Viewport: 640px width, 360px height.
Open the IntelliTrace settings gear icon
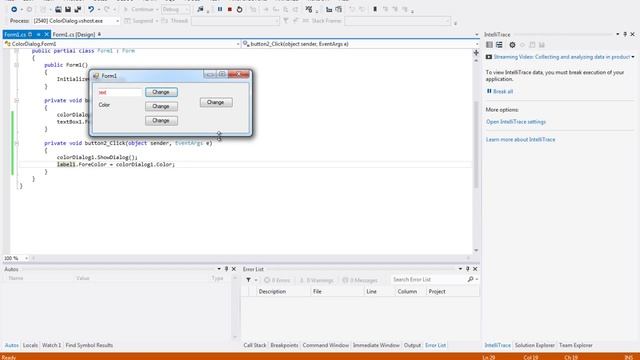click(512, 45)
